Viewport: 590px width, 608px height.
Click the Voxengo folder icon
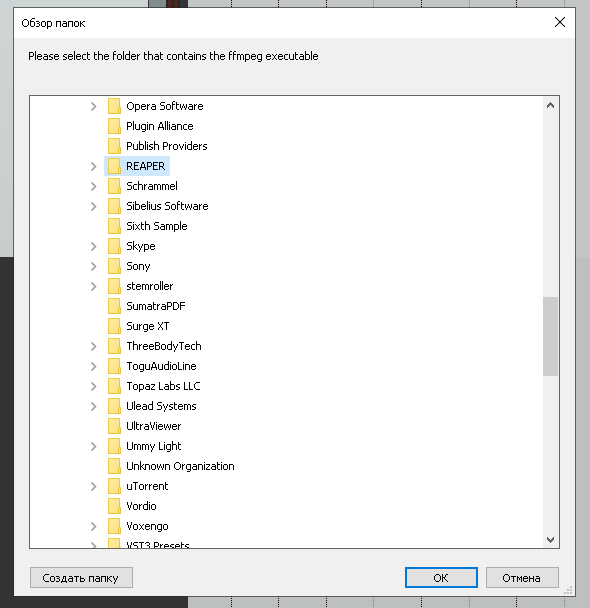pyautogui.click(x=114, y=526)
